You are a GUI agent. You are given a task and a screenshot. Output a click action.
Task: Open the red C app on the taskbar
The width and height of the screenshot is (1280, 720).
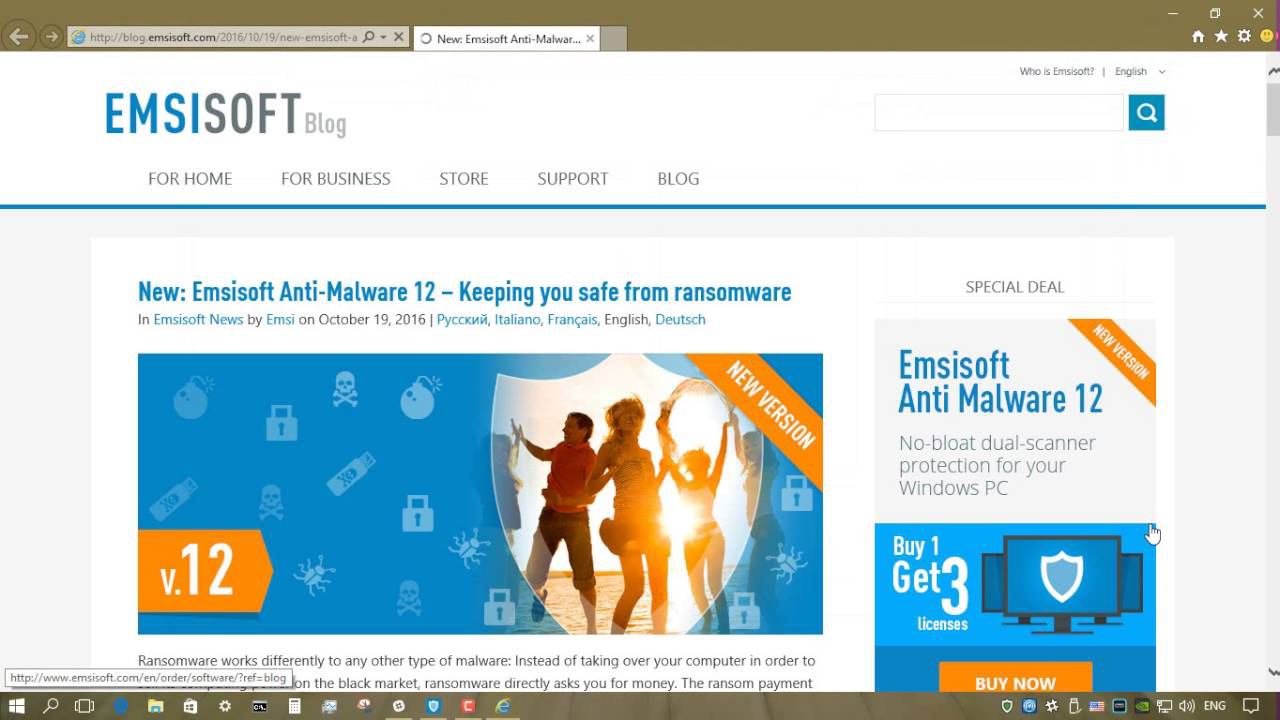(468, 706)
